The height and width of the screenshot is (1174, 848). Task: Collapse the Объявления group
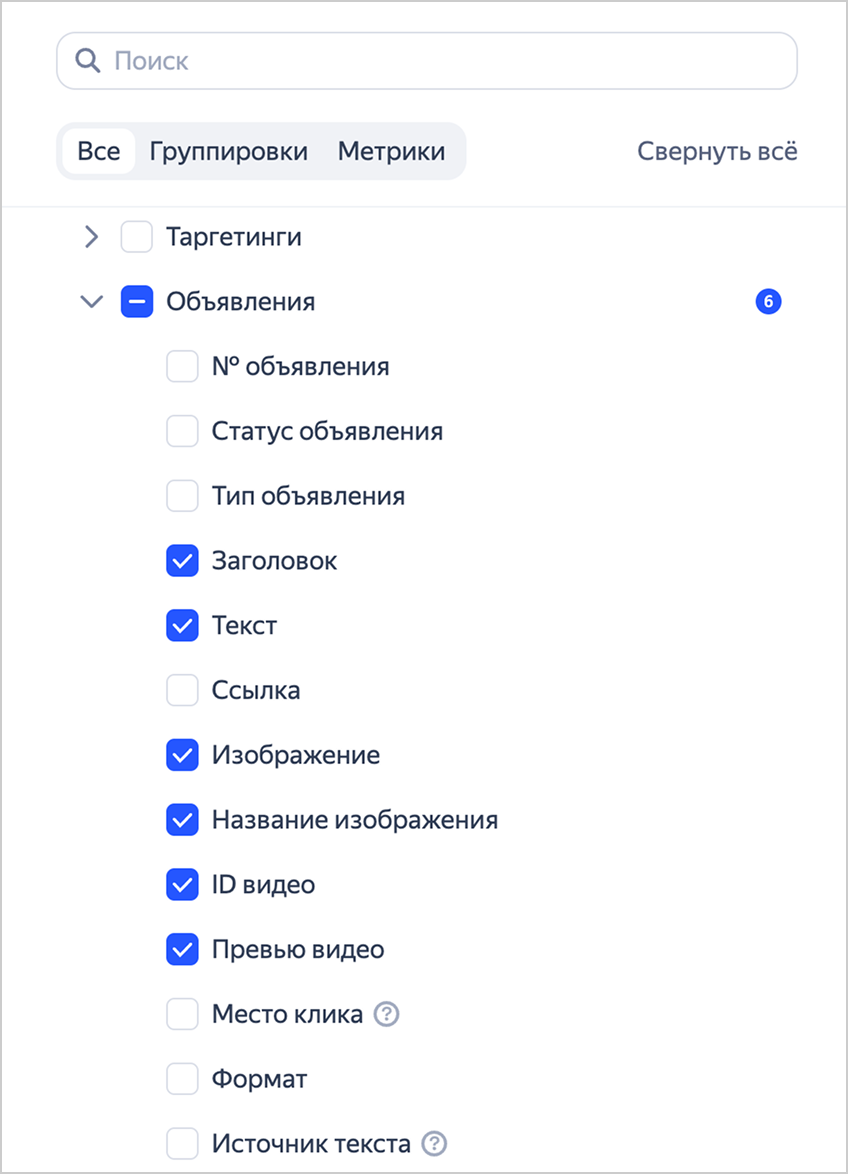(92, 301)
